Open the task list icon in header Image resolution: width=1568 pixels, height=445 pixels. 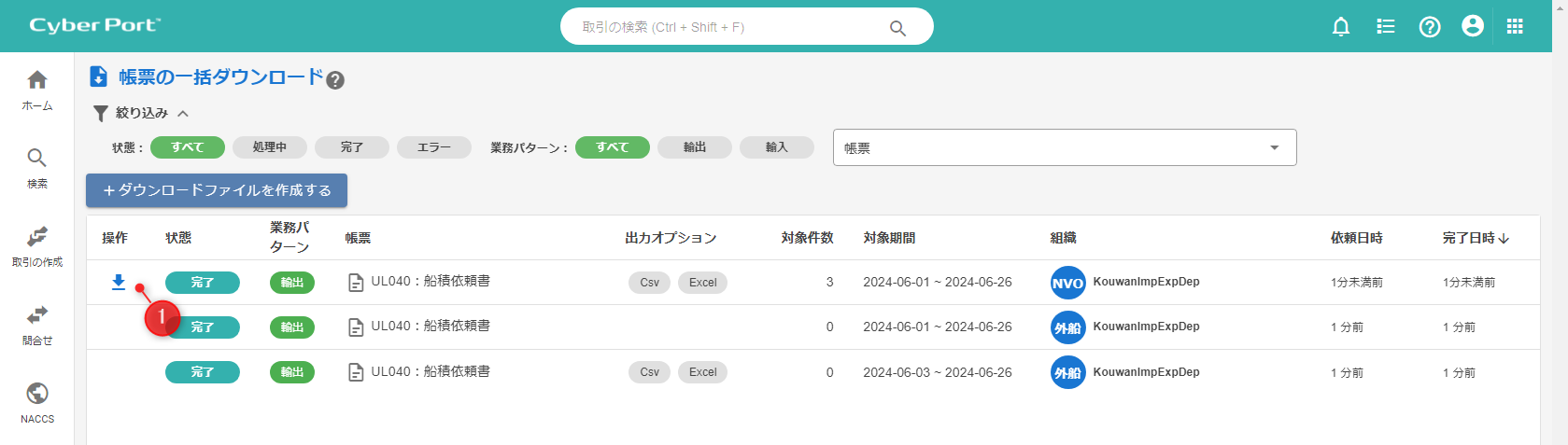coord(1385,27)
